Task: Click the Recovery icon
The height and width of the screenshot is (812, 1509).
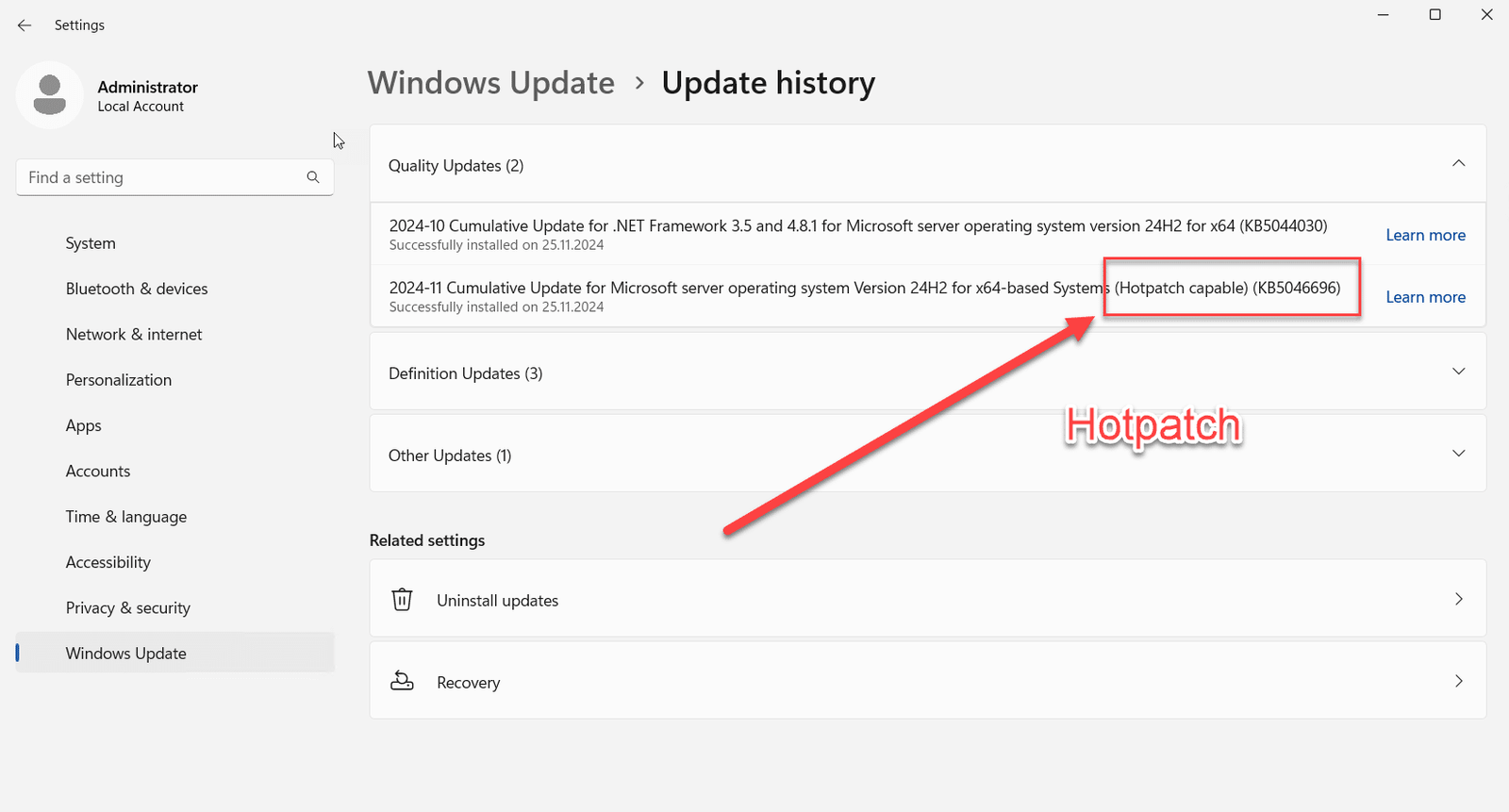Action: point(402,681)
